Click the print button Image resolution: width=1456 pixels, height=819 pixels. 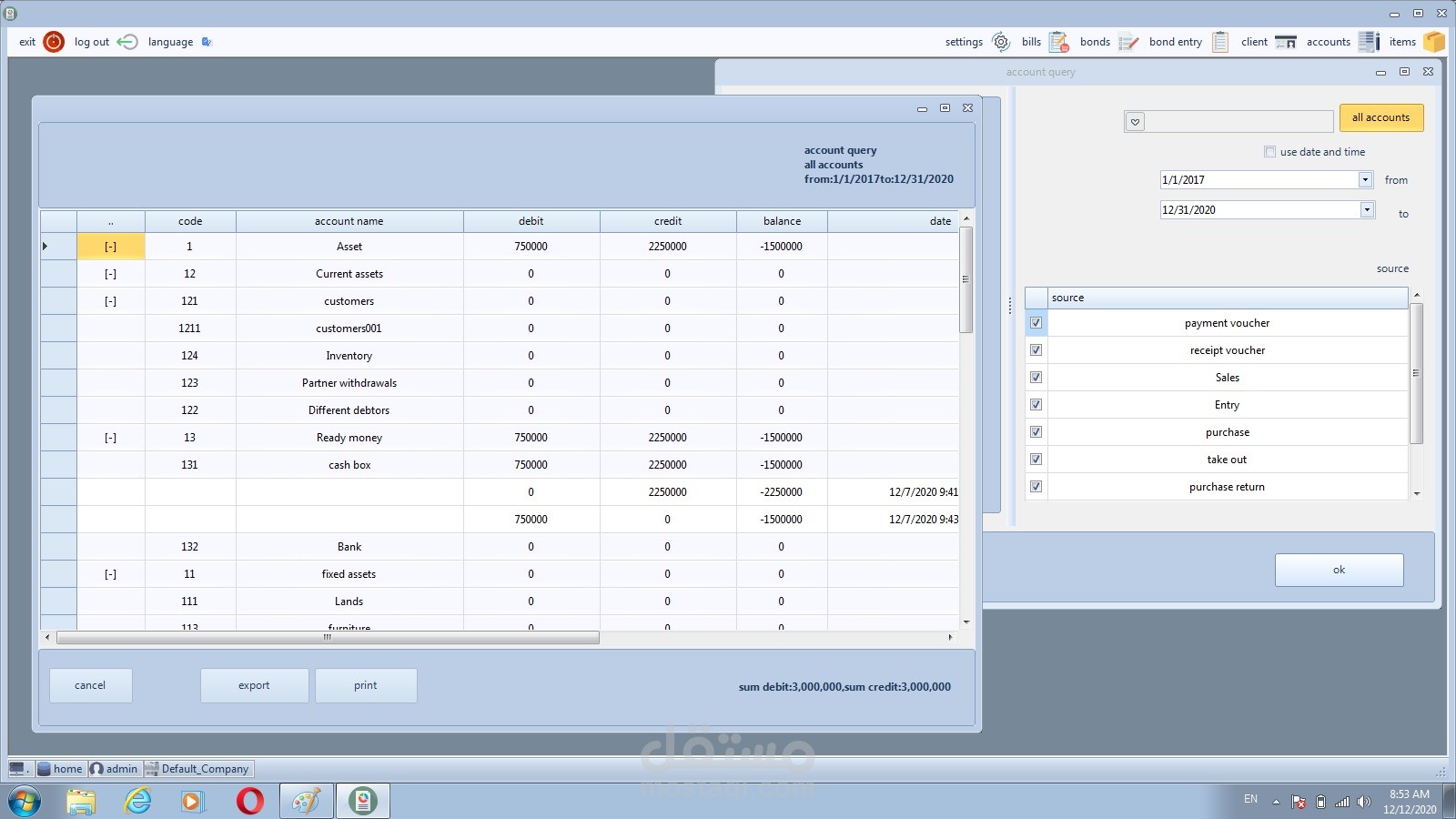(x=366, y=685)
